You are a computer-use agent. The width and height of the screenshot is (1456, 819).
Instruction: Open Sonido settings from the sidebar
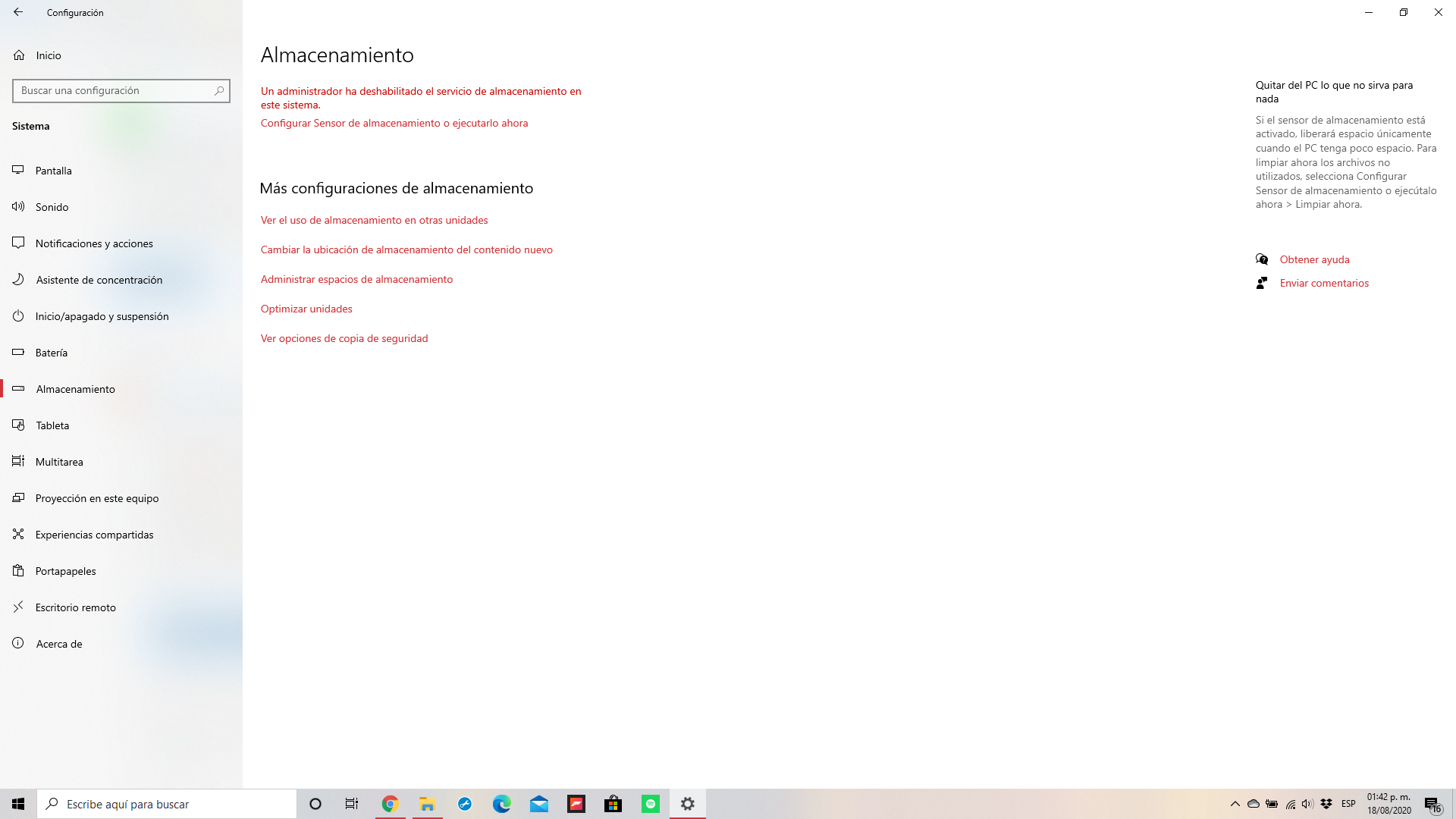[x=52, y=207]
